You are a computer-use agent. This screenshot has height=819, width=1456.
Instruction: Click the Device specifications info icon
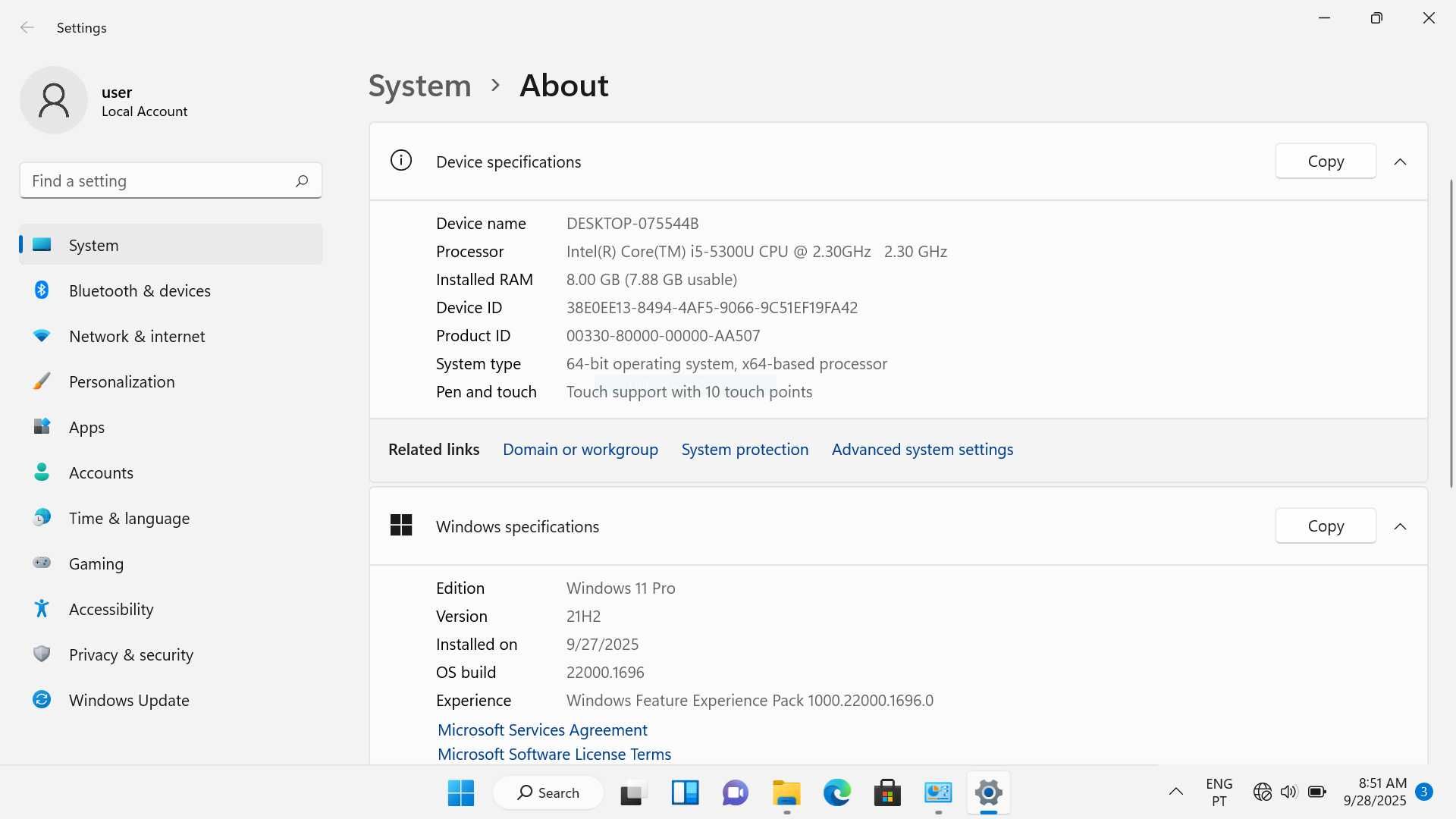pyautogui.click(x=401, y=161)
